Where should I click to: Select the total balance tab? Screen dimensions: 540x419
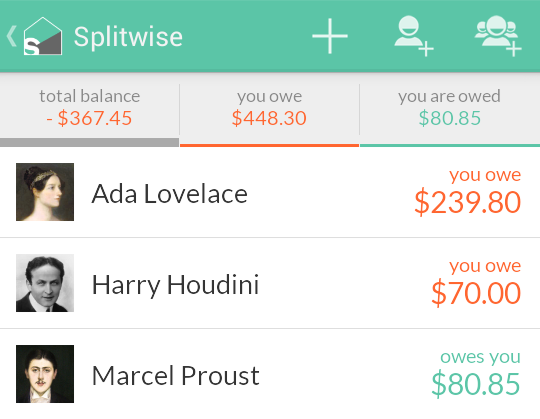click(x=90, y=110)
